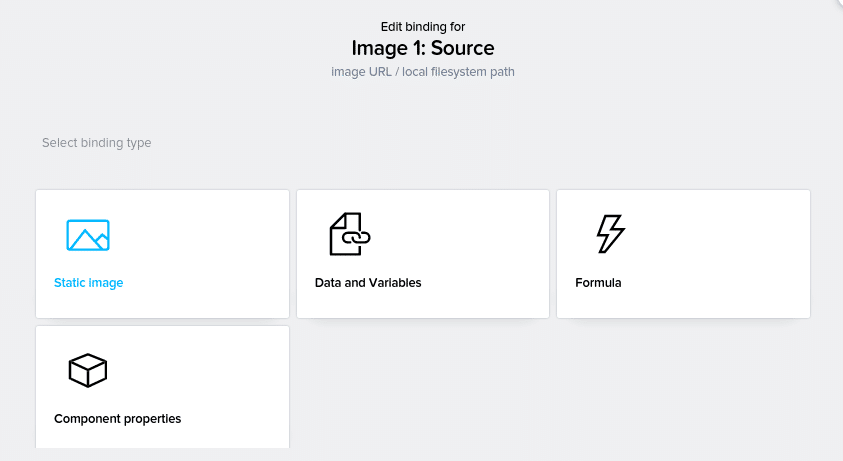
Task: Click the Formula lightning bolt icon
Action: tap(611, 234)
